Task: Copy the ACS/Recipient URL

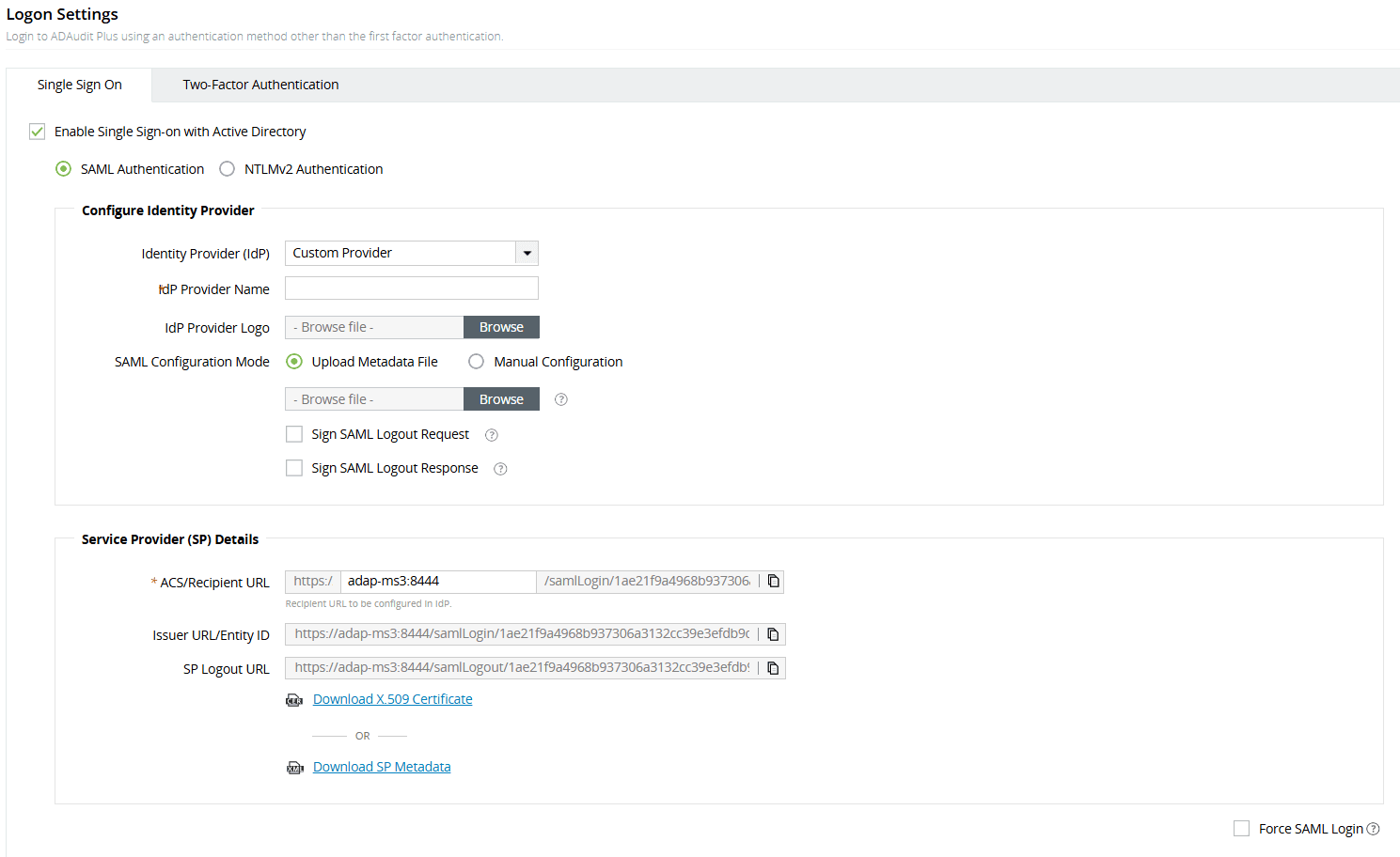Action: click(774, 582)
